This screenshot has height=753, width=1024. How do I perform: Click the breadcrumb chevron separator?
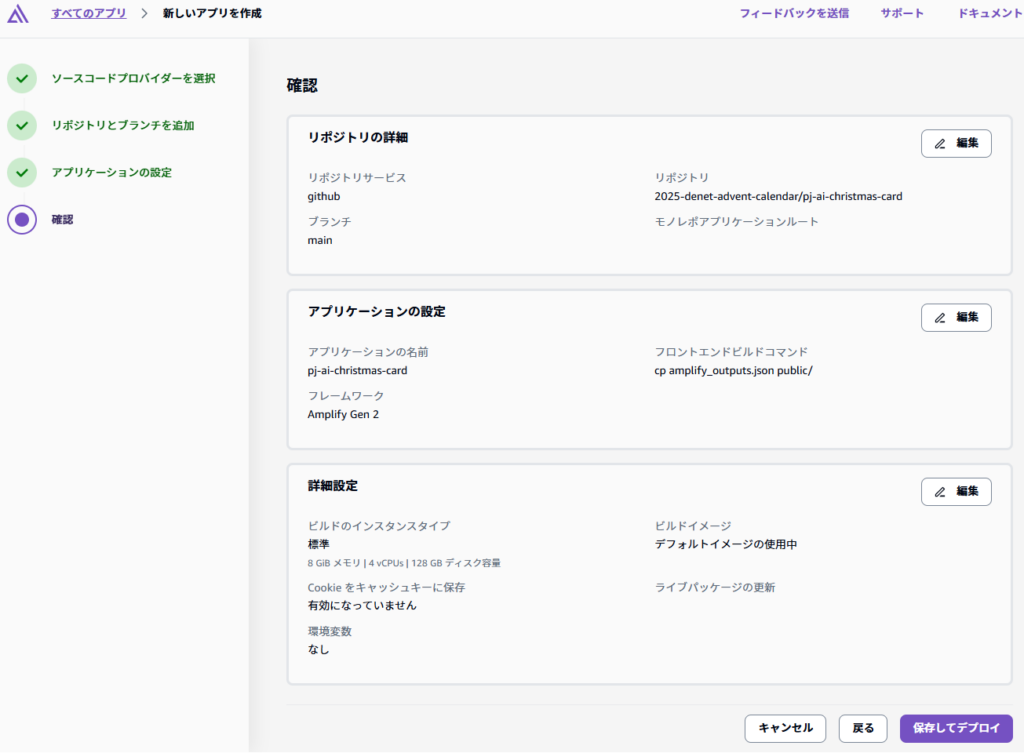click(x=144, y=14)
